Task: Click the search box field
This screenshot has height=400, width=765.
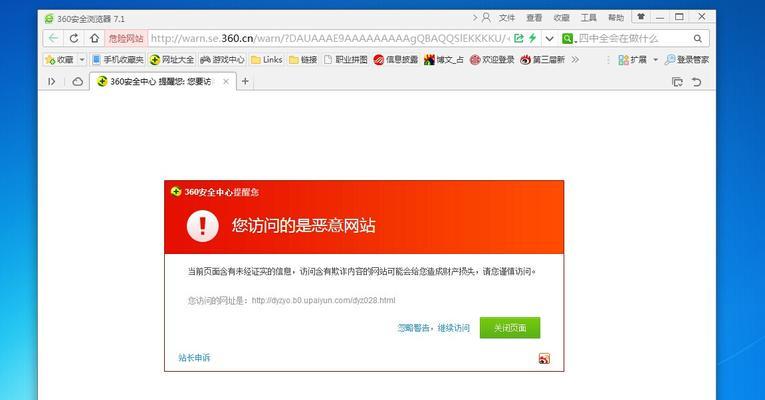Action: point(633,39)
